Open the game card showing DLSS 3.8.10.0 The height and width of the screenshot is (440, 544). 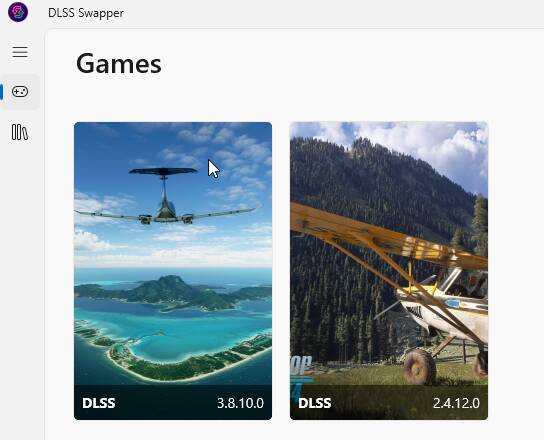pyautogui.click(x=173, y=271)
